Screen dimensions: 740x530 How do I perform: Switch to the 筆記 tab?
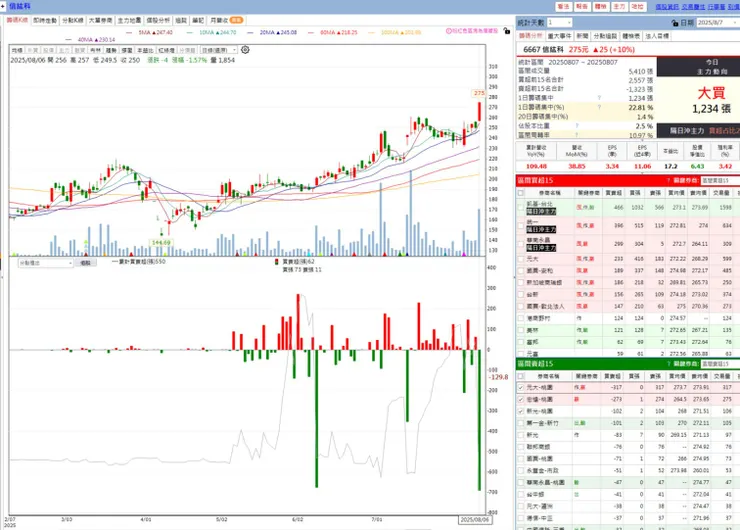pyautogui.click(x=198, y=20)
